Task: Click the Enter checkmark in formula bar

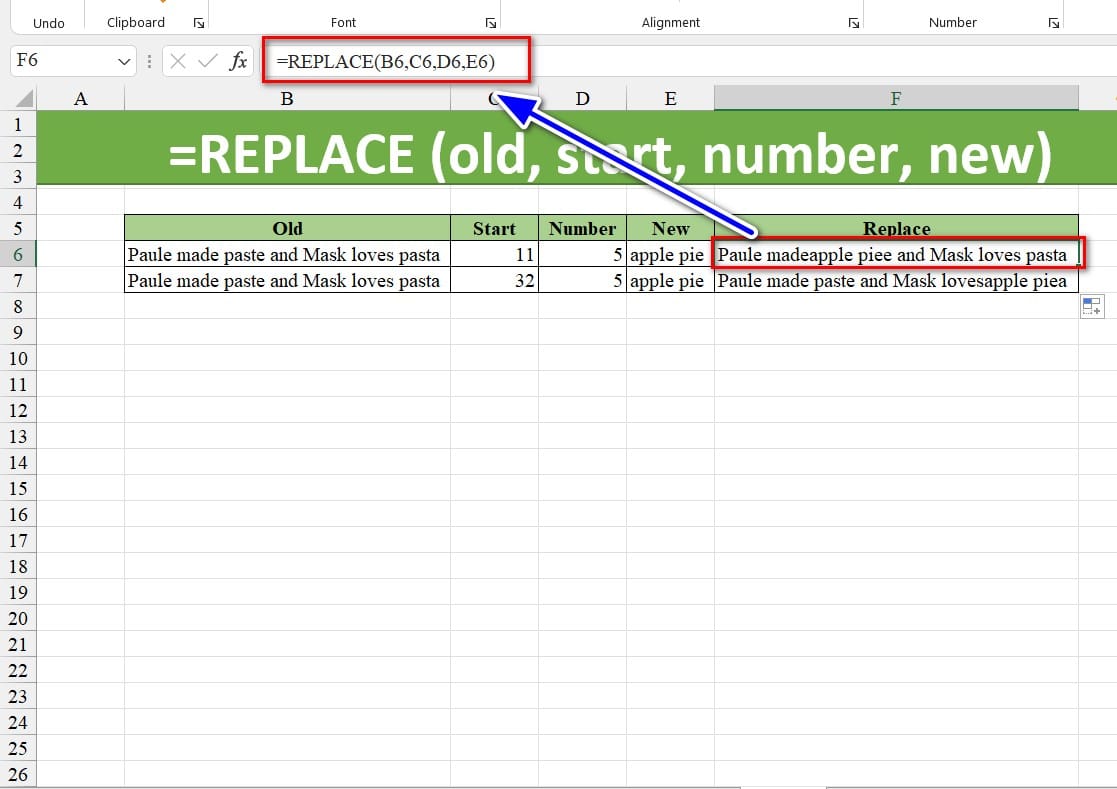Action: click(208, 62)
